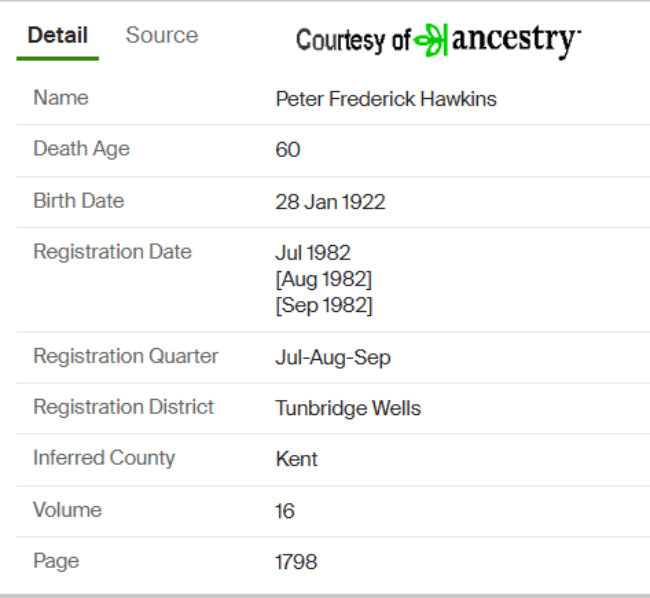650x598 pixels.
Task: Click the page number 1798
Action: pyautogui.click(x=296, y=562)
